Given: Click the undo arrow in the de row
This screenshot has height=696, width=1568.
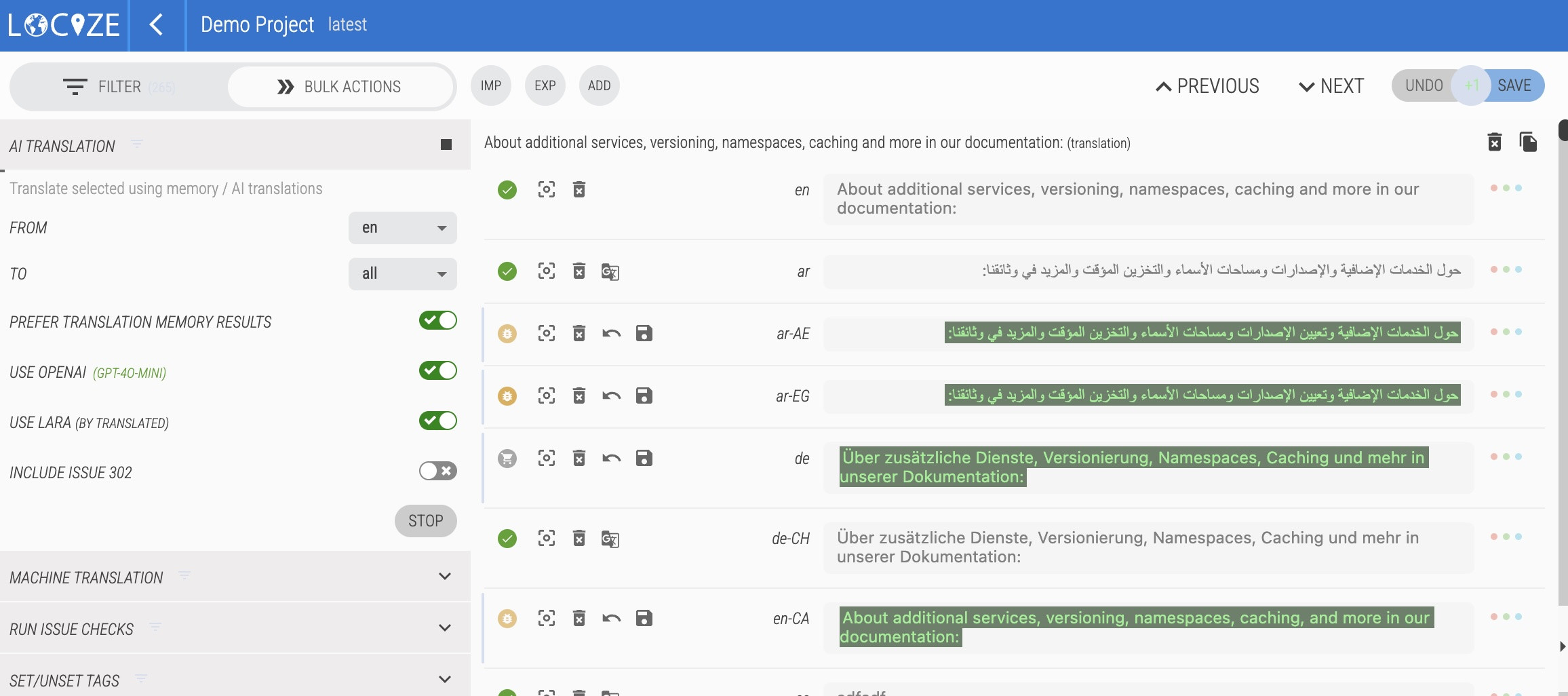Looking at the screenshot, I should [x=611, y=459].
